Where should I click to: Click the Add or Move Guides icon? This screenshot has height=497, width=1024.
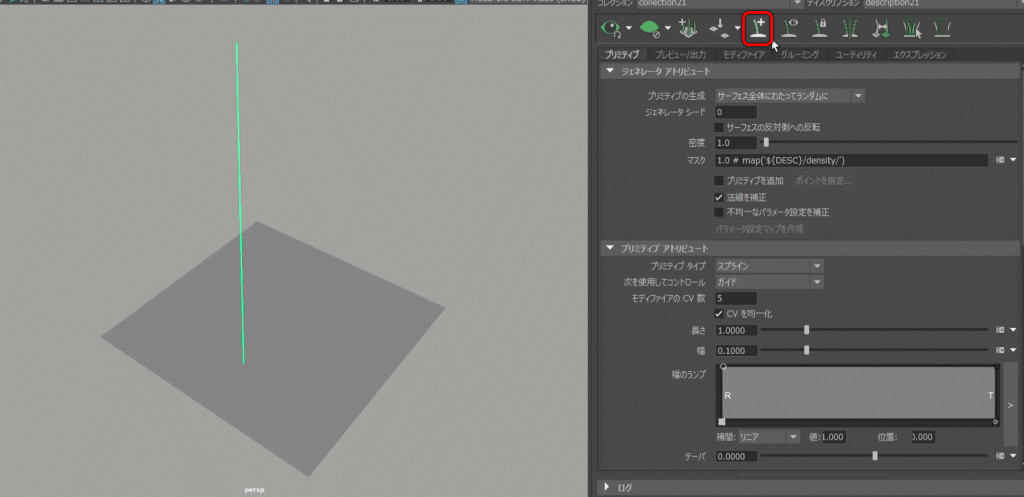[x=759, y=29]
